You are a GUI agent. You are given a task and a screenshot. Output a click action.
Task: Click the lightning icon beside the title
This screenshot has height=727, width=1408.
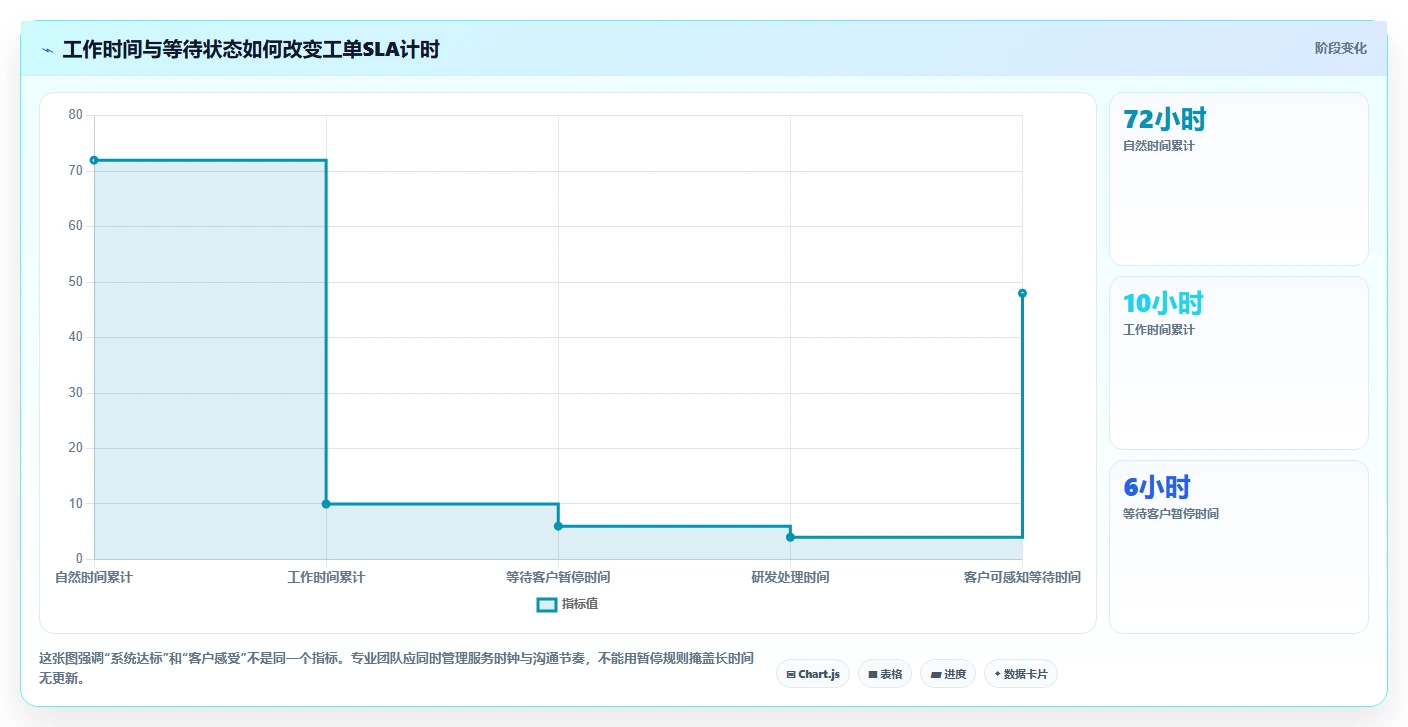[x=47, y=49]
